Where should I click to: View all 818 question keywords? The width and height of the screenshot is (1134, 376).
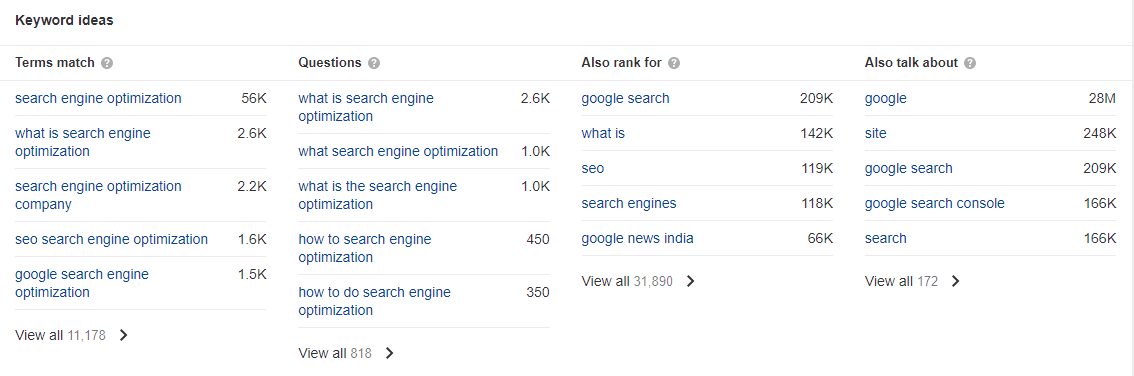(335, 353)
